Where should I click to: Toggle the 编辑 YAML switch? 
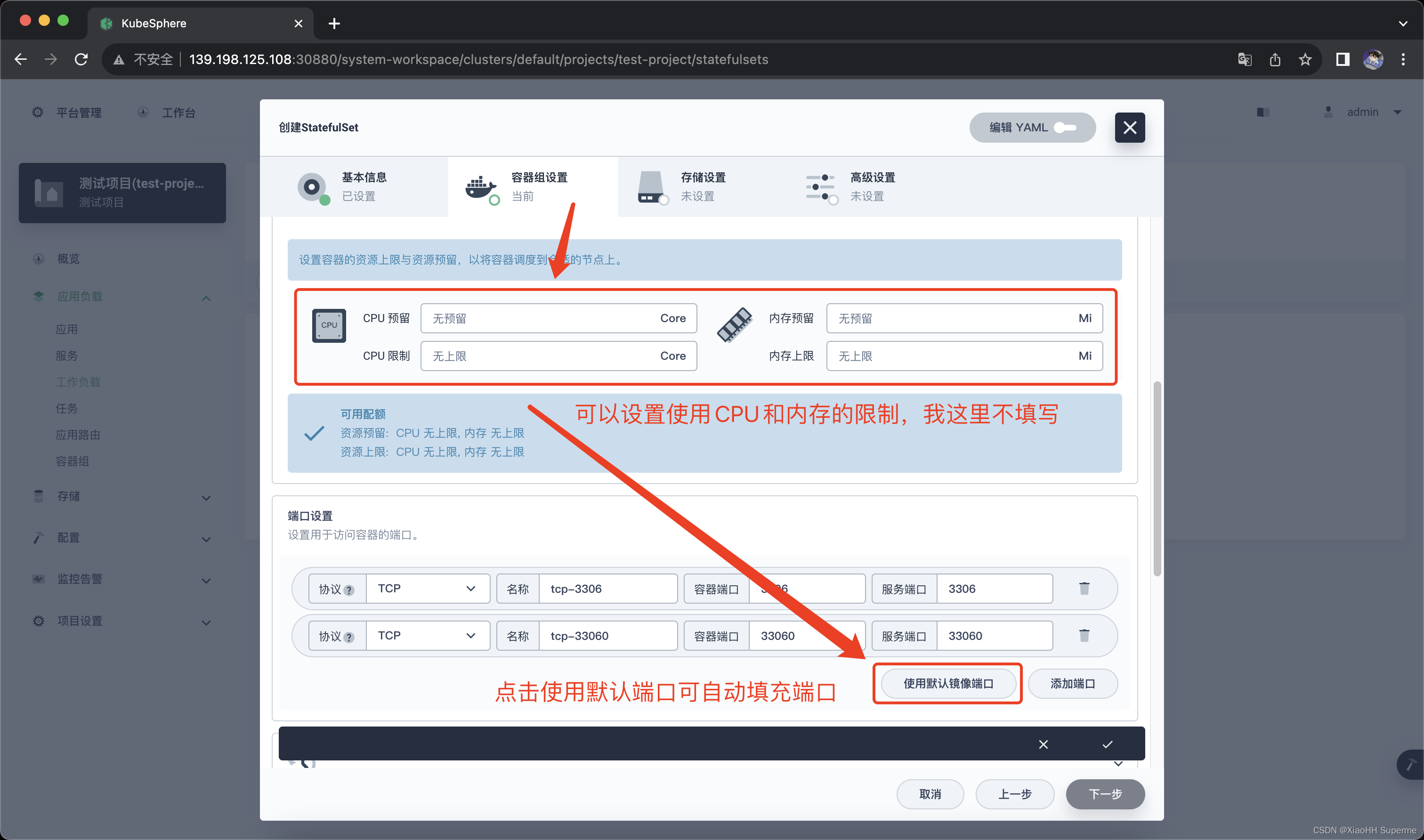(x=1065, y=127)
